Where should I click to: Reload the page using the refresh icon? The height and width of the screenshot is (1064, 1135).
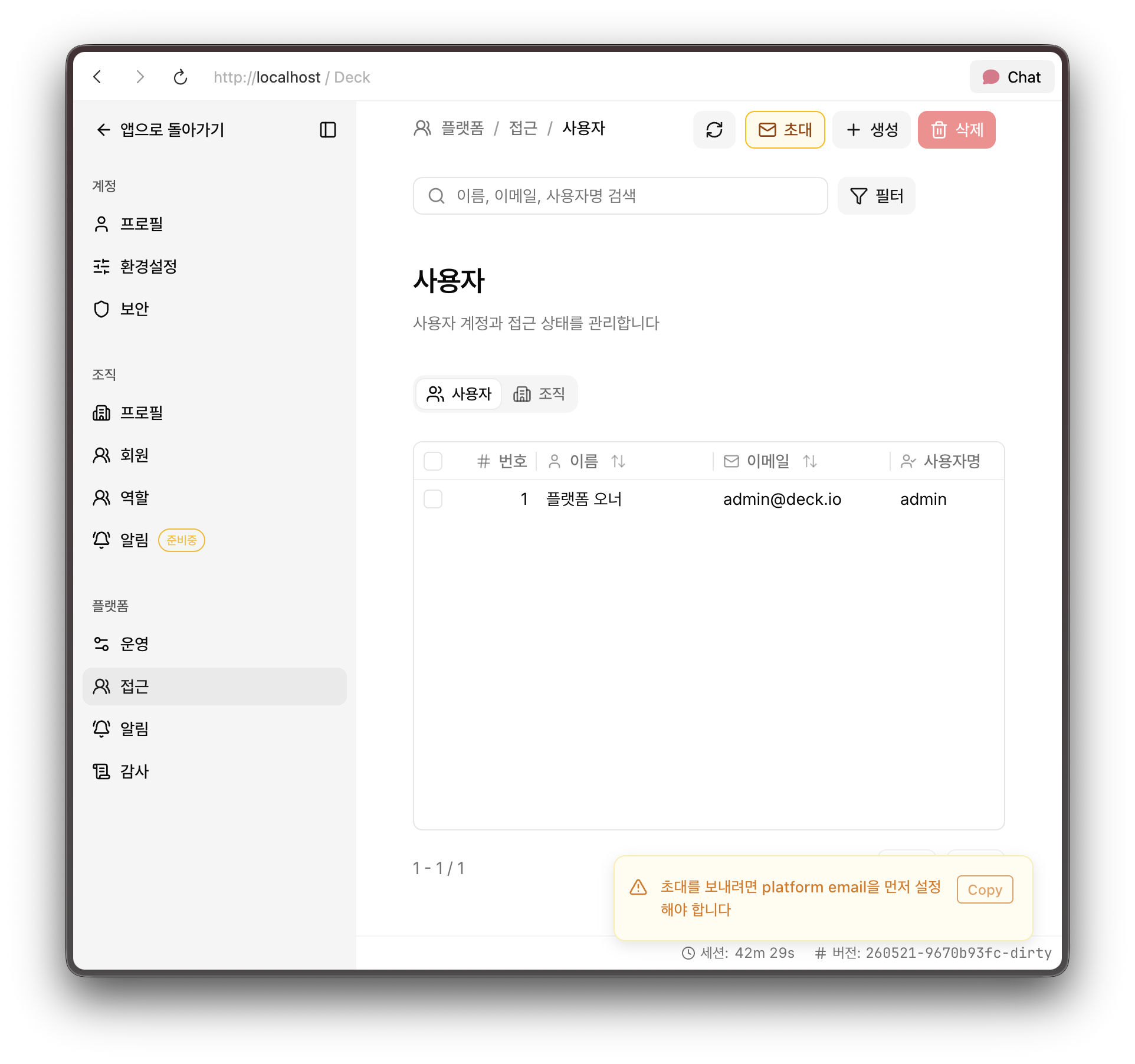click(181, 77)
